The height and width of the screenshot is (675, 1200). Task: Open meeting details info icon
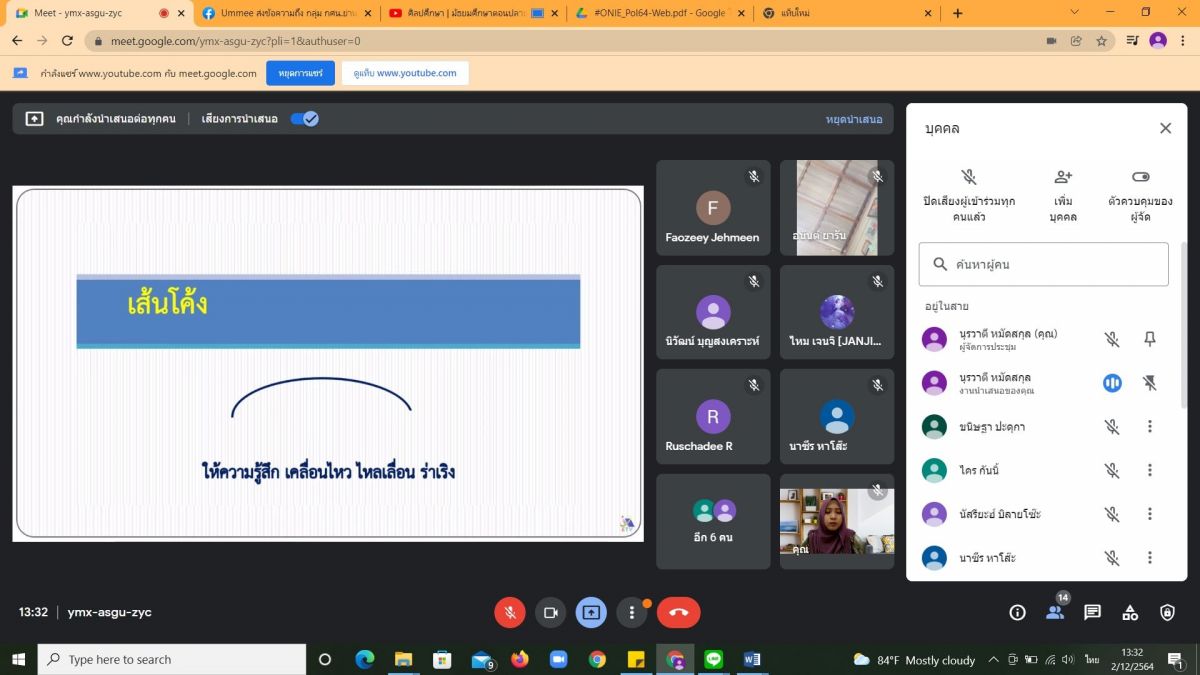(x=1017, y=612)
